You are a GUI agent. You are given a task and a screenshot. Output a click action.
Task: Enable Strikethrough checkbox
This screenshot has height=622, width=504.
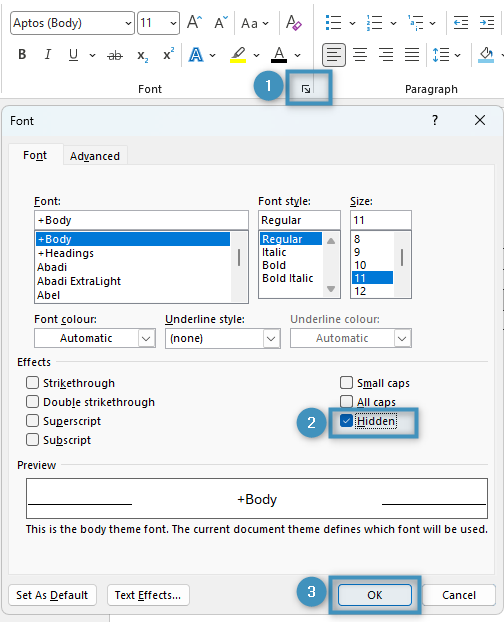click(33, 383)
